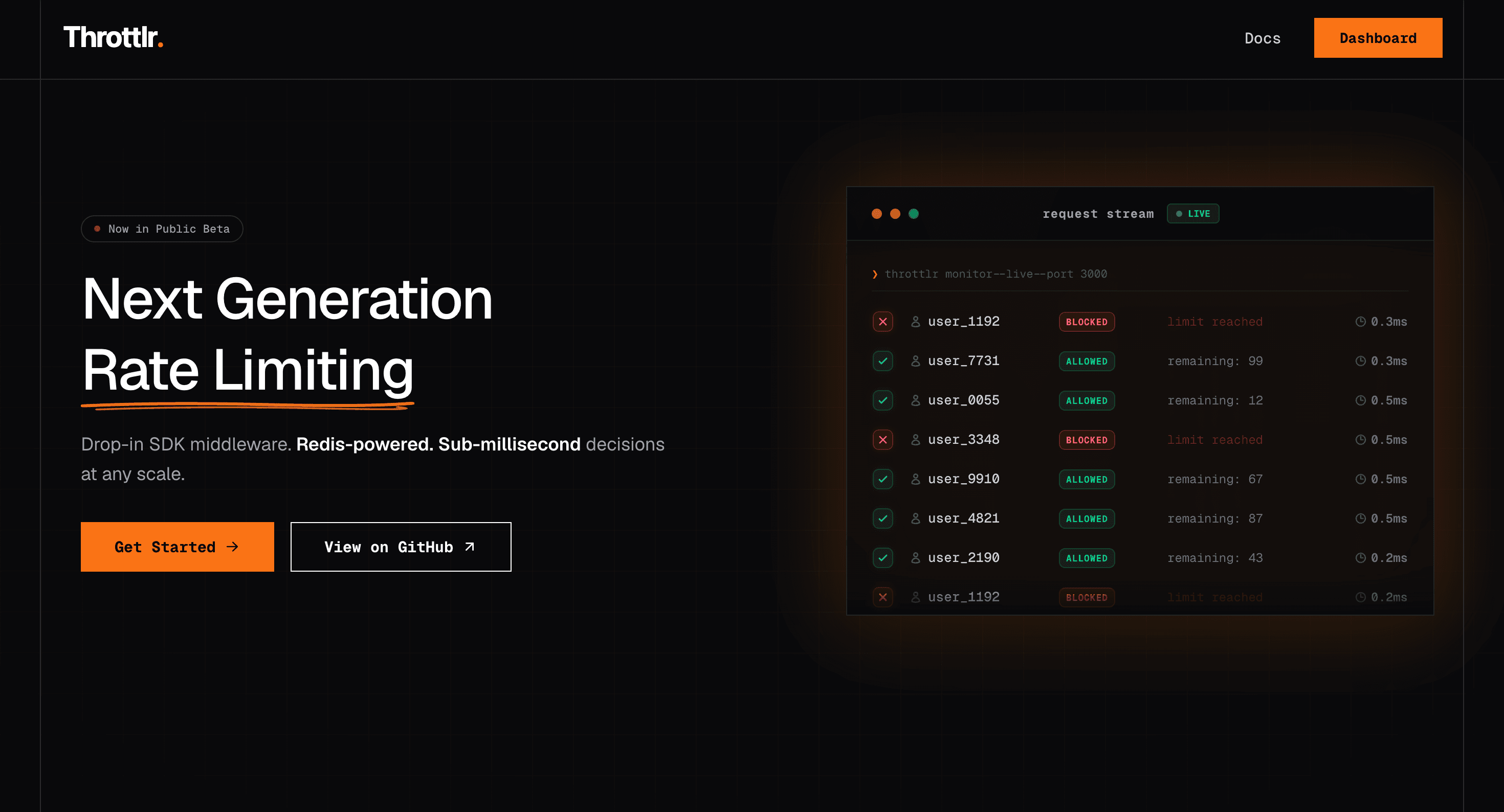Click the user icon next to user_9910

916,479
